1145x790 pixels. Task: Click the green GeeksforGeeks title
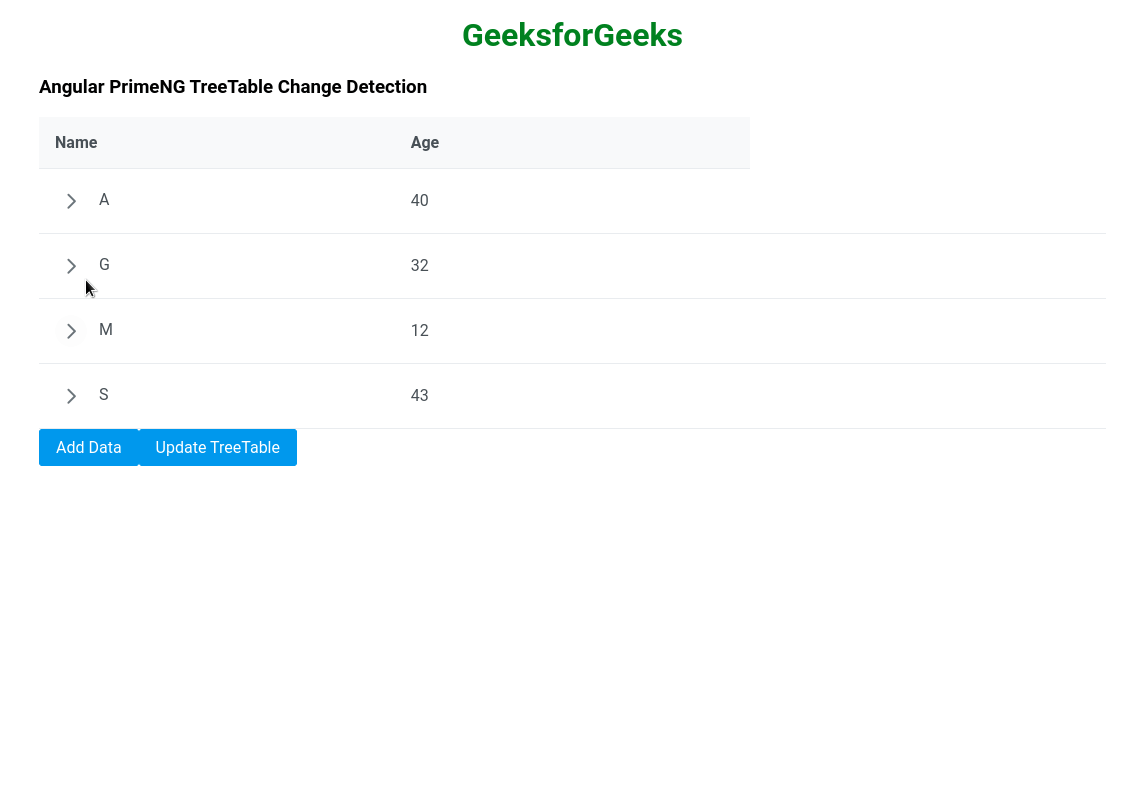click(x=572, y=36)
